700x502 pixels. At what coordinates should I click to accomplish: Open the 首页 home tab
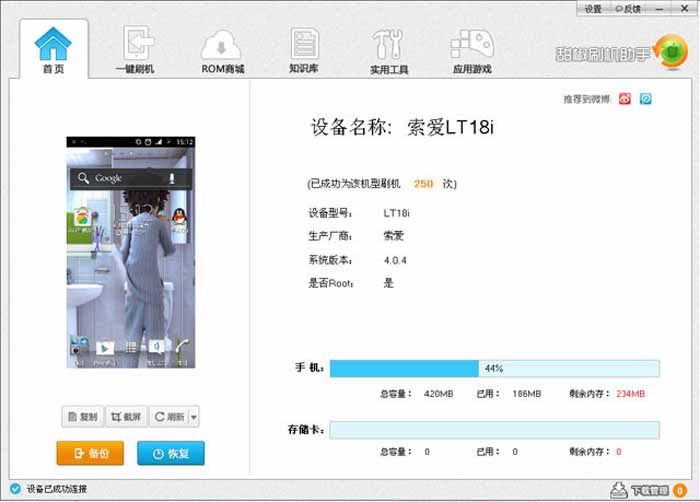click(53, 49)
